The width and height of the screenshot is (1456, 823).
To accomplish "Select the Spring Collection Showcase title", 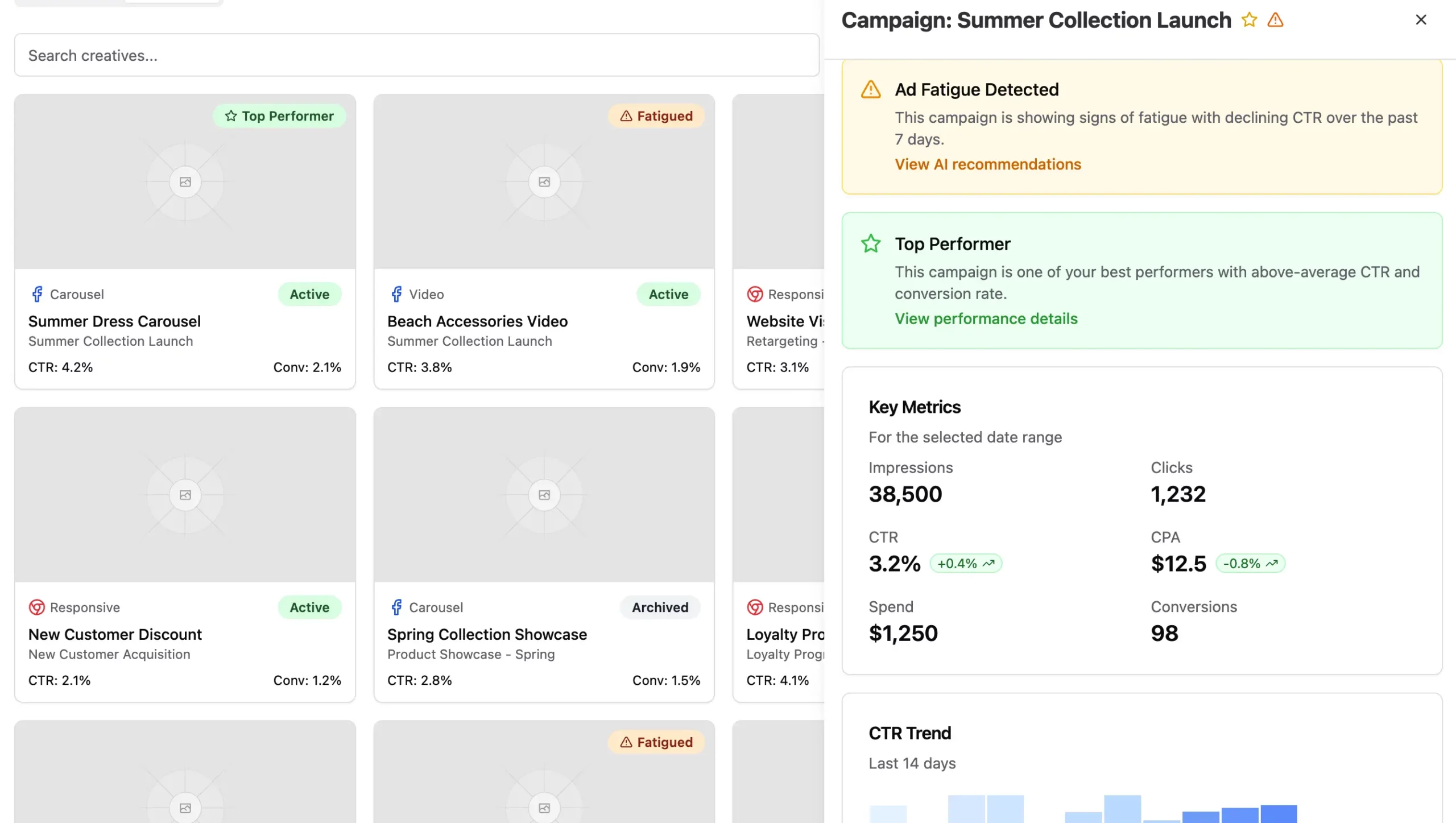I will click(487, 634).
